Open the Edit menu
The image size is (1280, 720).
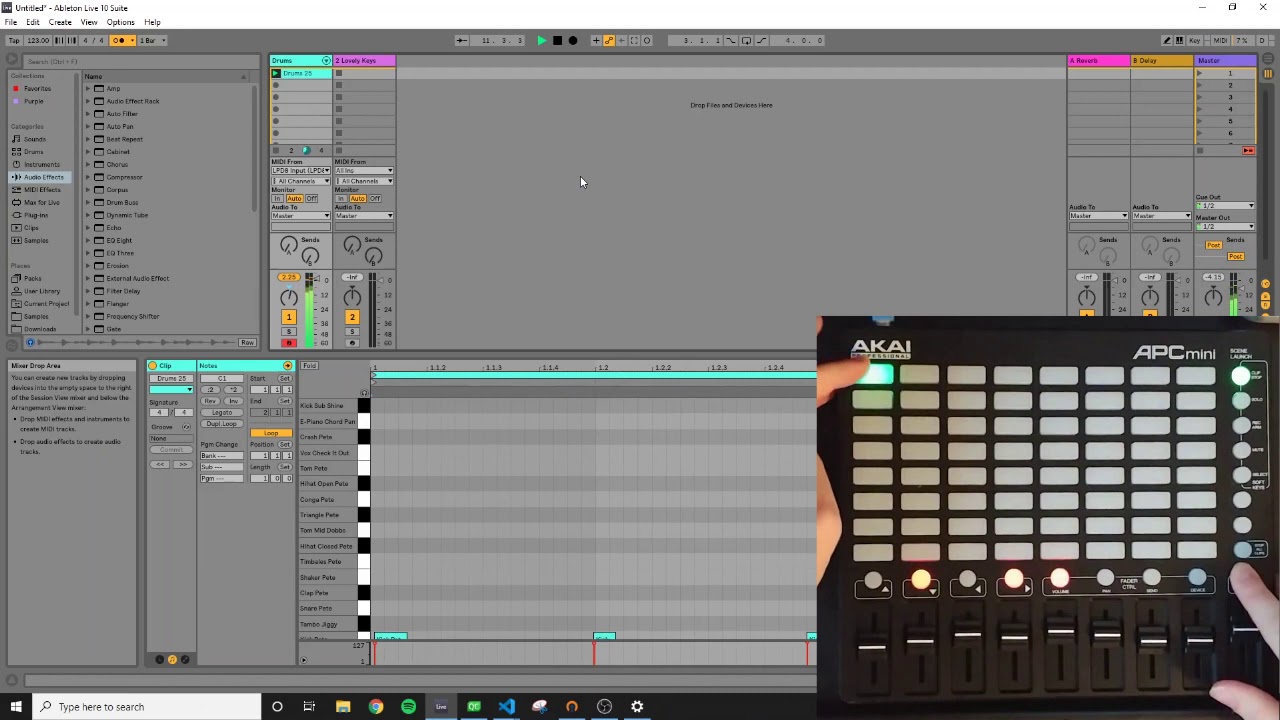33,22
